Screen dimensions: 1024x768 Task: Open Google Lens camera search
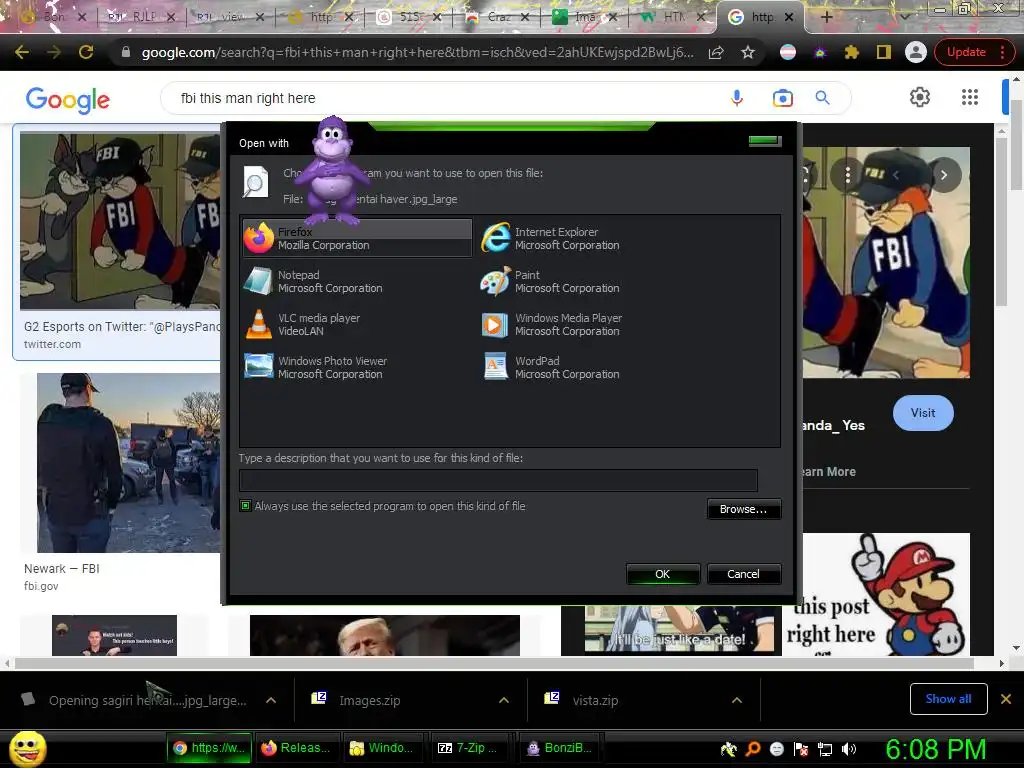(x=782, y=98)
